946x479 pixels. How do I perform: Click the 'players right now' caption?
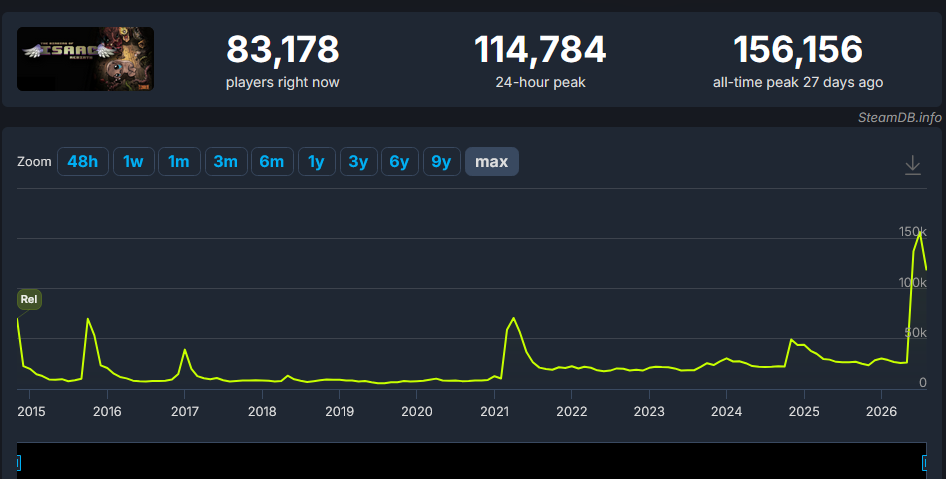click(282, 83)
